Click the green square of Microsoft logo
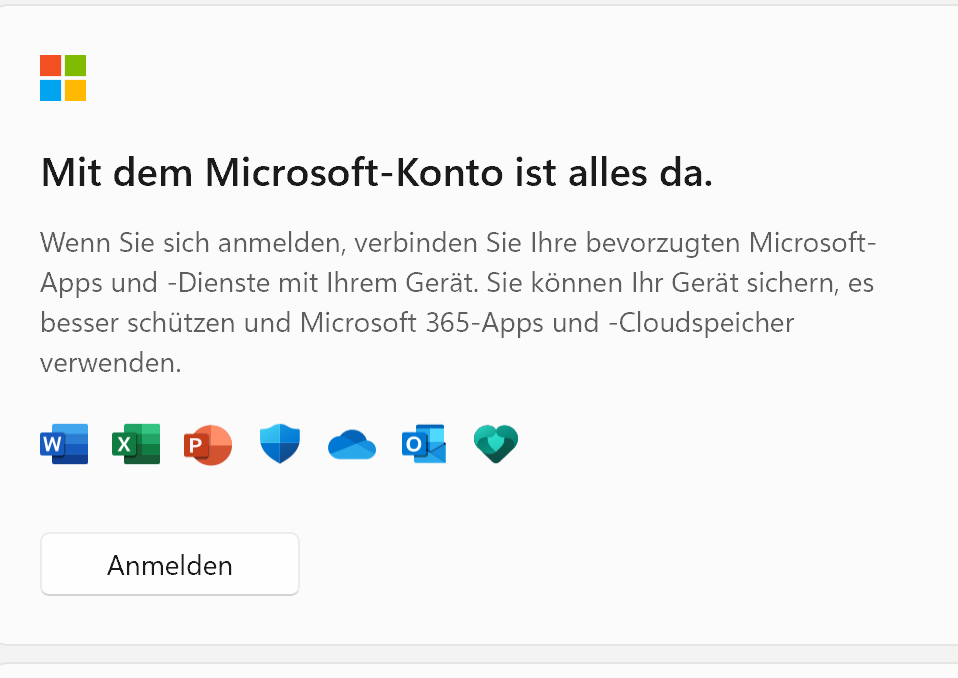 click(75, 66)
